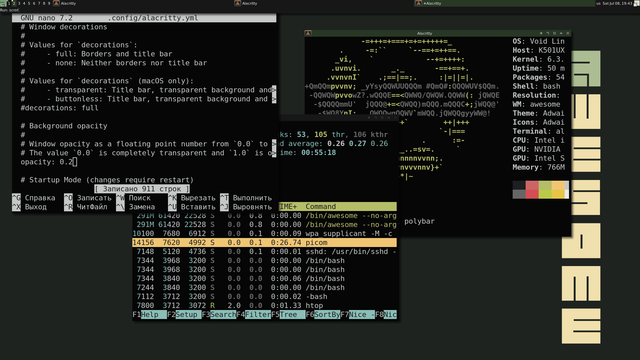
Task: Toggle sticky on the neofetch Alacritty window
Action: click(554, 33)
